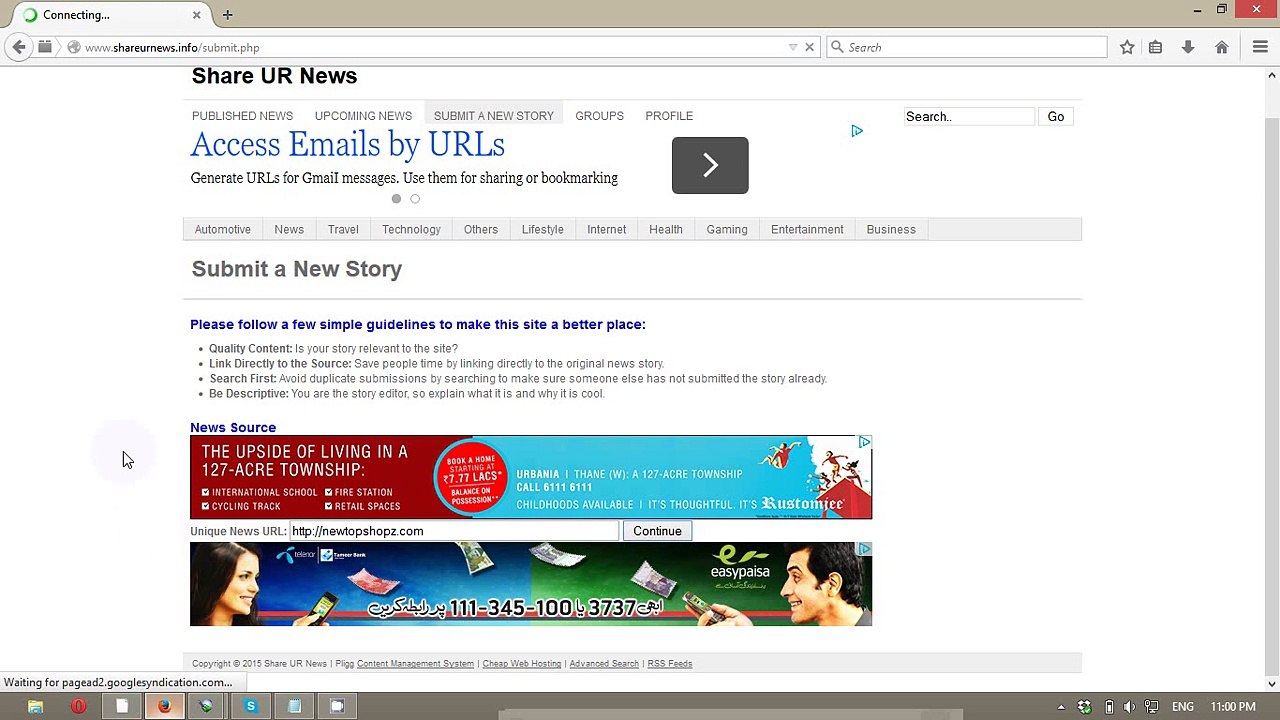The image size is (1280, 720).
Task: Open Opera from the taskbar
Action: 78,707
